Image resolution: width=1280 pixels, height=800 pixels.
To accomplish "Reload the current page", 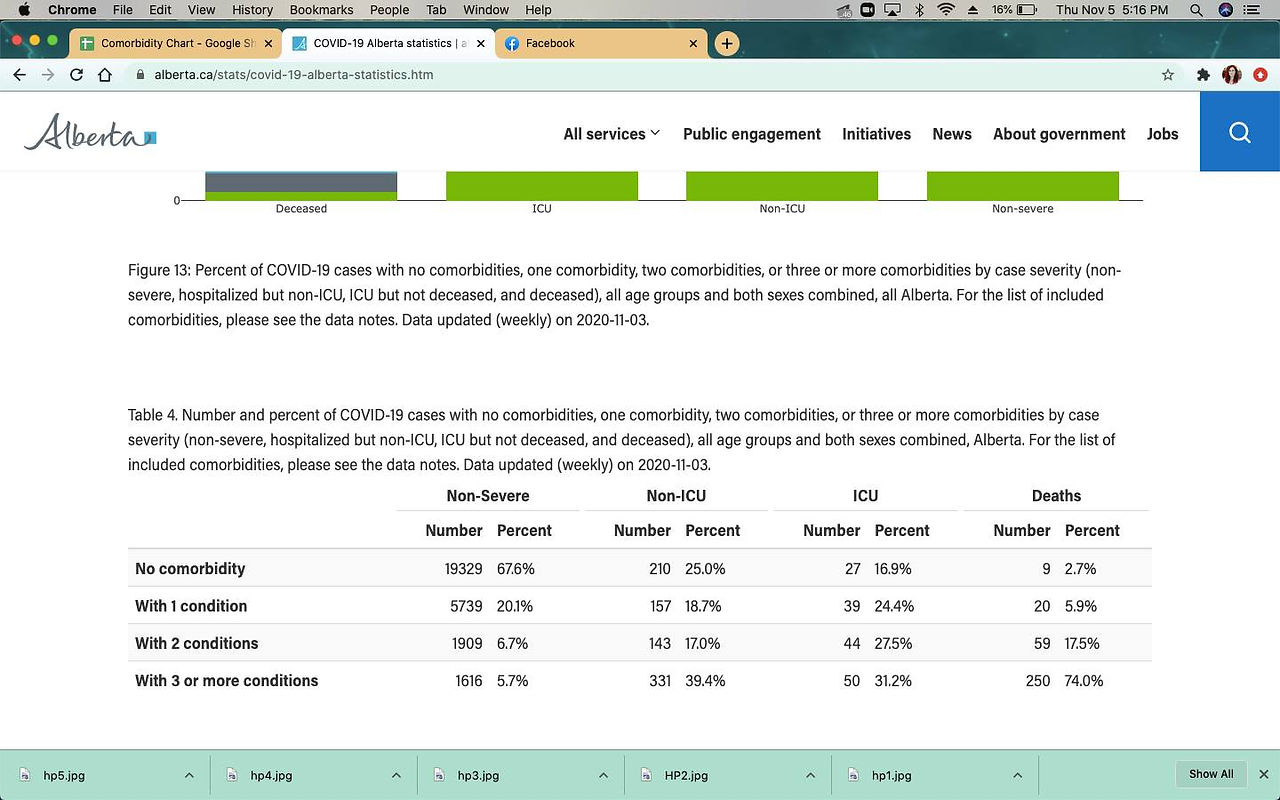I will pos(76,75).
